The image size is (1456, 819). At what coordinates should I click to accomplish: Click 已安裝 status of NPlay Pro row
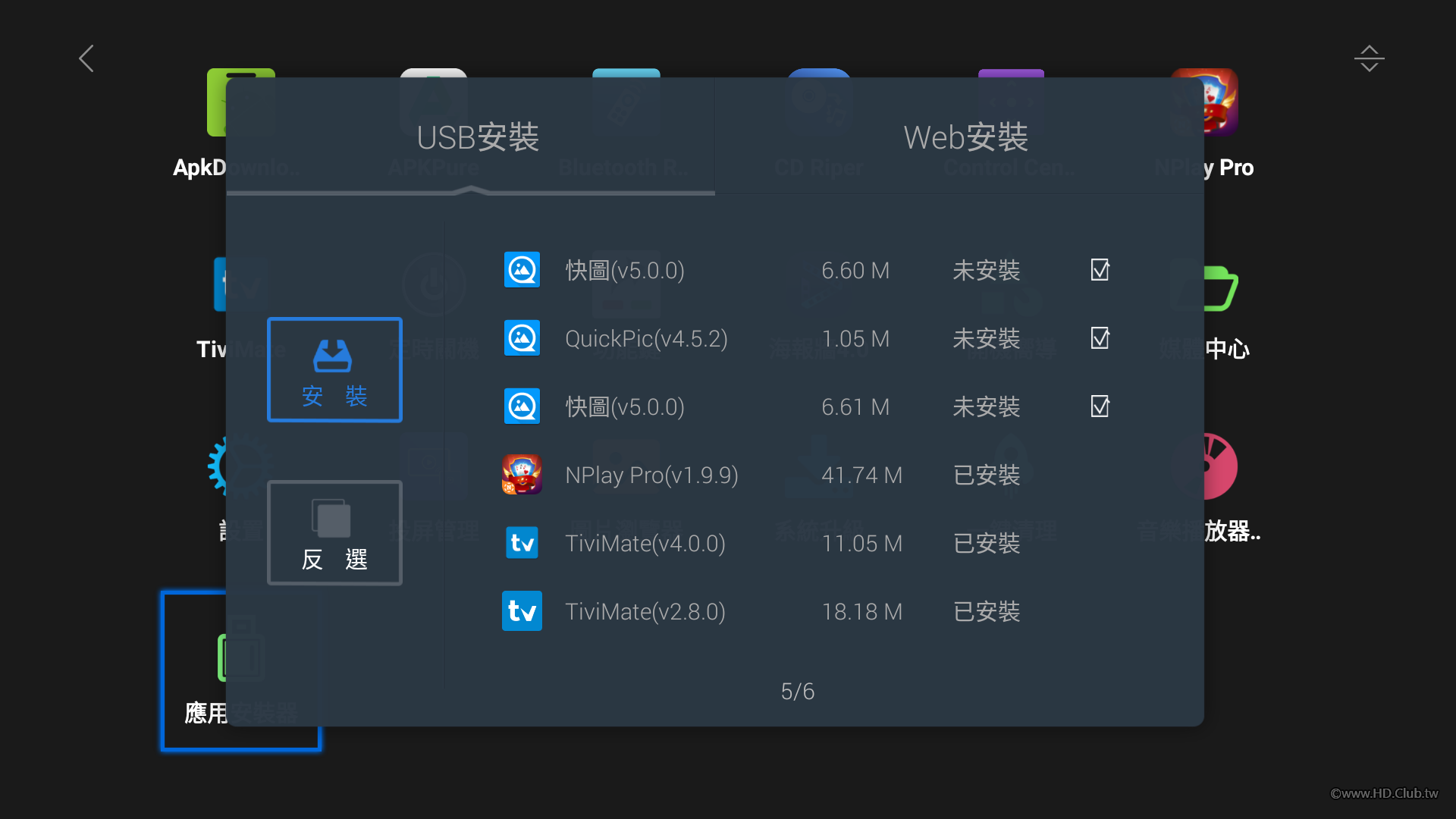coord(987,475)
